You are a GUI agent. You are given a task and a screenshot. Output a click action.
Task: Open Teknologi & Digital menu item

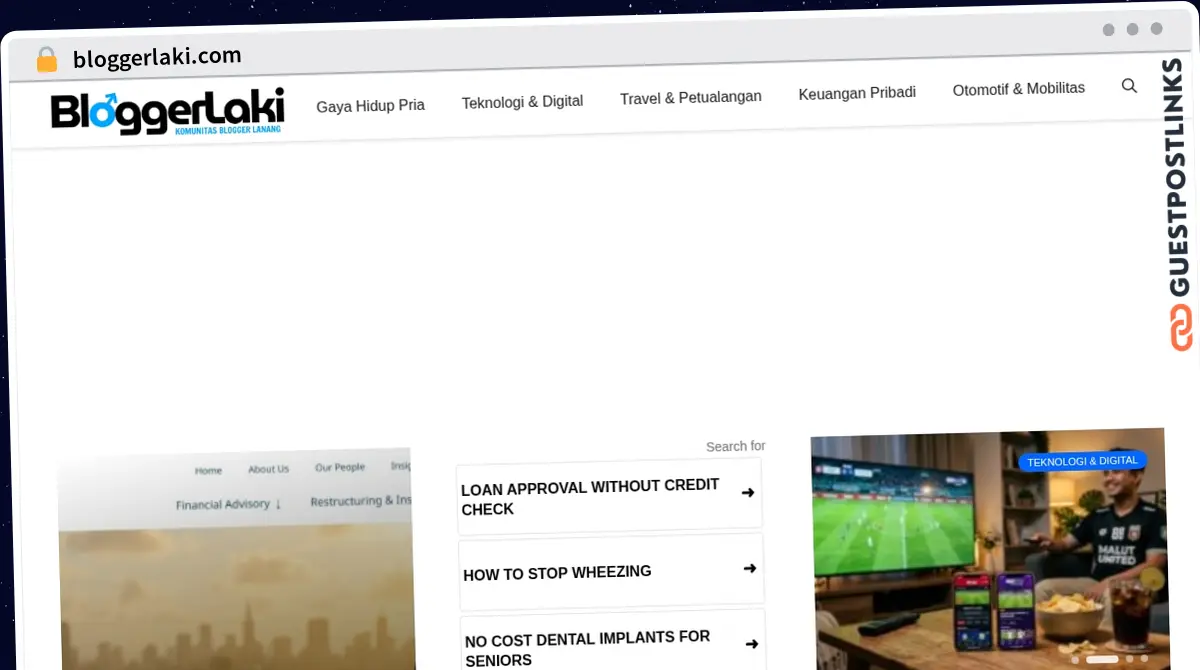pyautogui.click(x=522, y=101)
